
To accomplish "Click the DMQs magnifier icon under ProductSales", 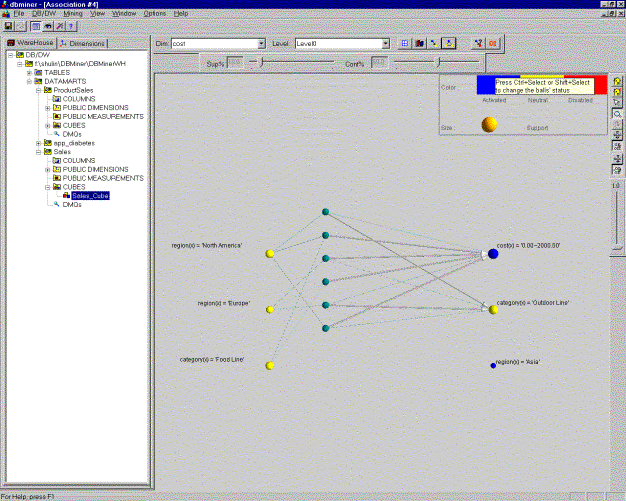I will pyautogui.click(x=57, y=134).
